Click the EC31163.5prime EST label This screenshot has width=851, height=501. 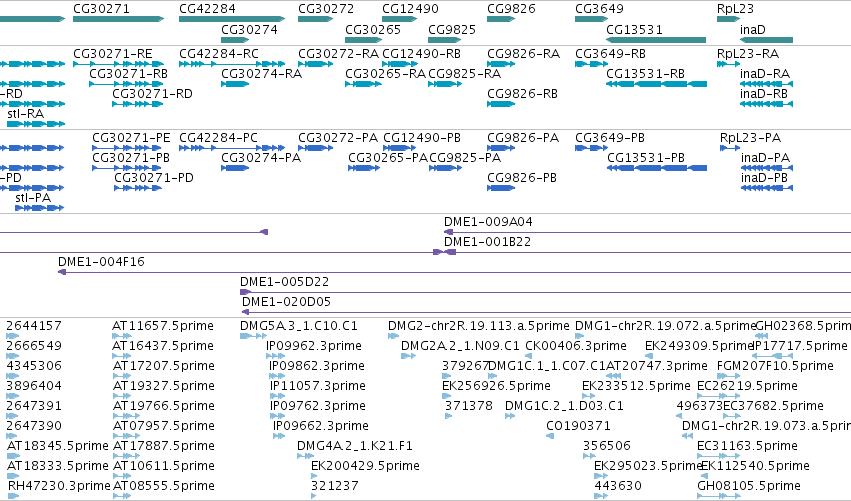747,446
